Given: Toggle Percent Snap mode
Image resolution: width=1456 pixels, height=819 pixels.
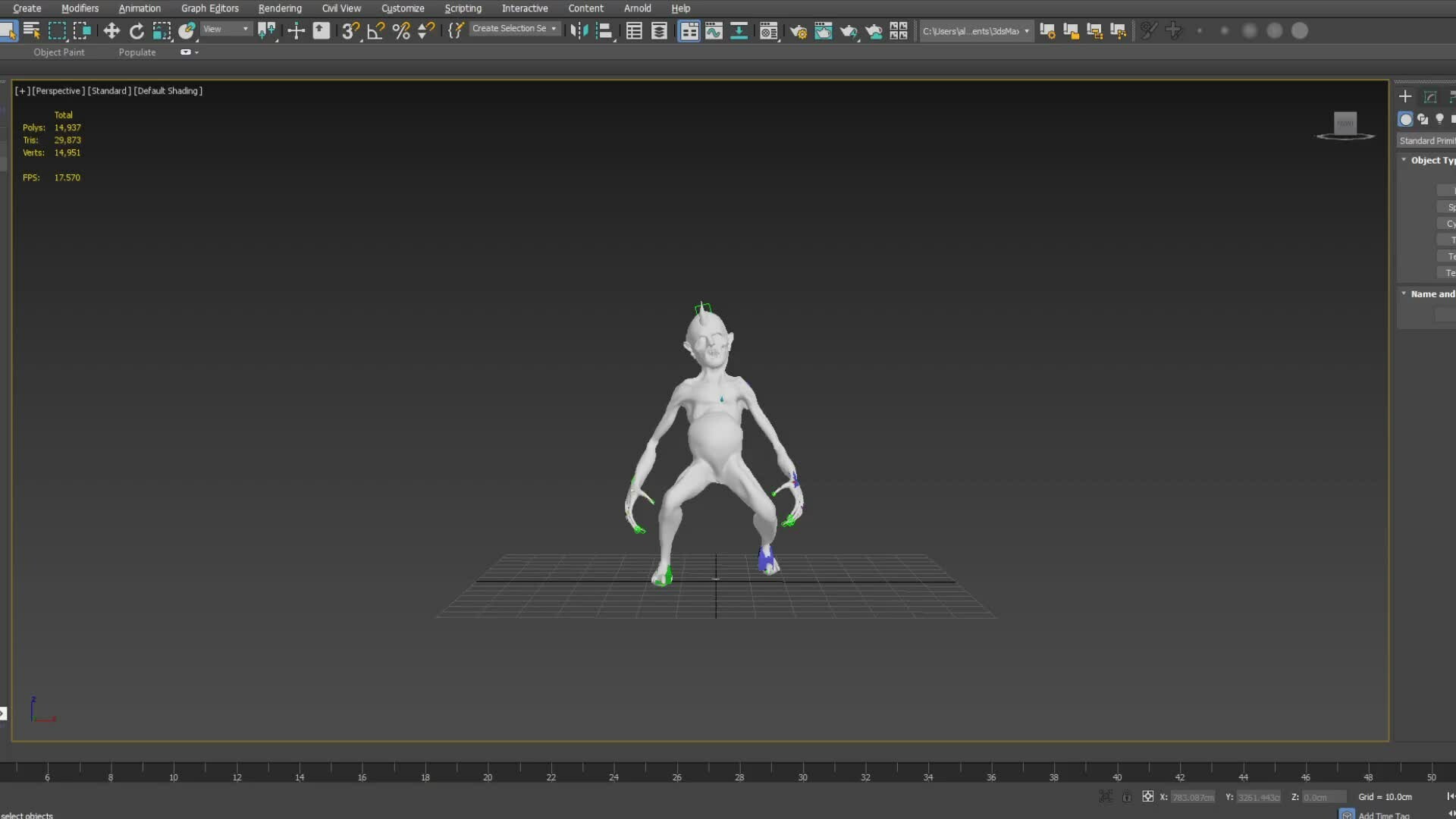Looking at the screenshot, I should pos(401,30).
